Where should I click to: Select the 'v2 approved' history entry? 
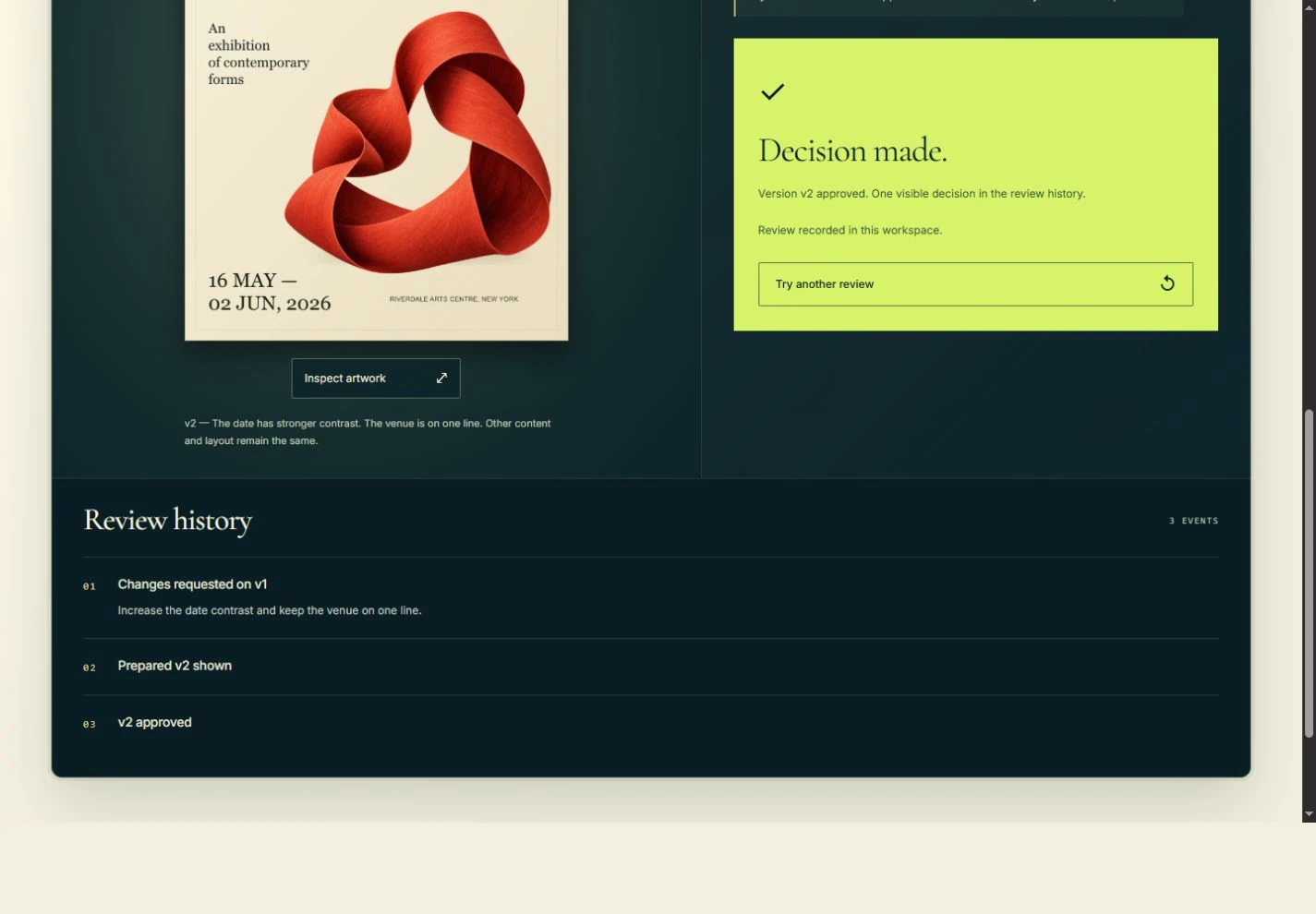651,723
